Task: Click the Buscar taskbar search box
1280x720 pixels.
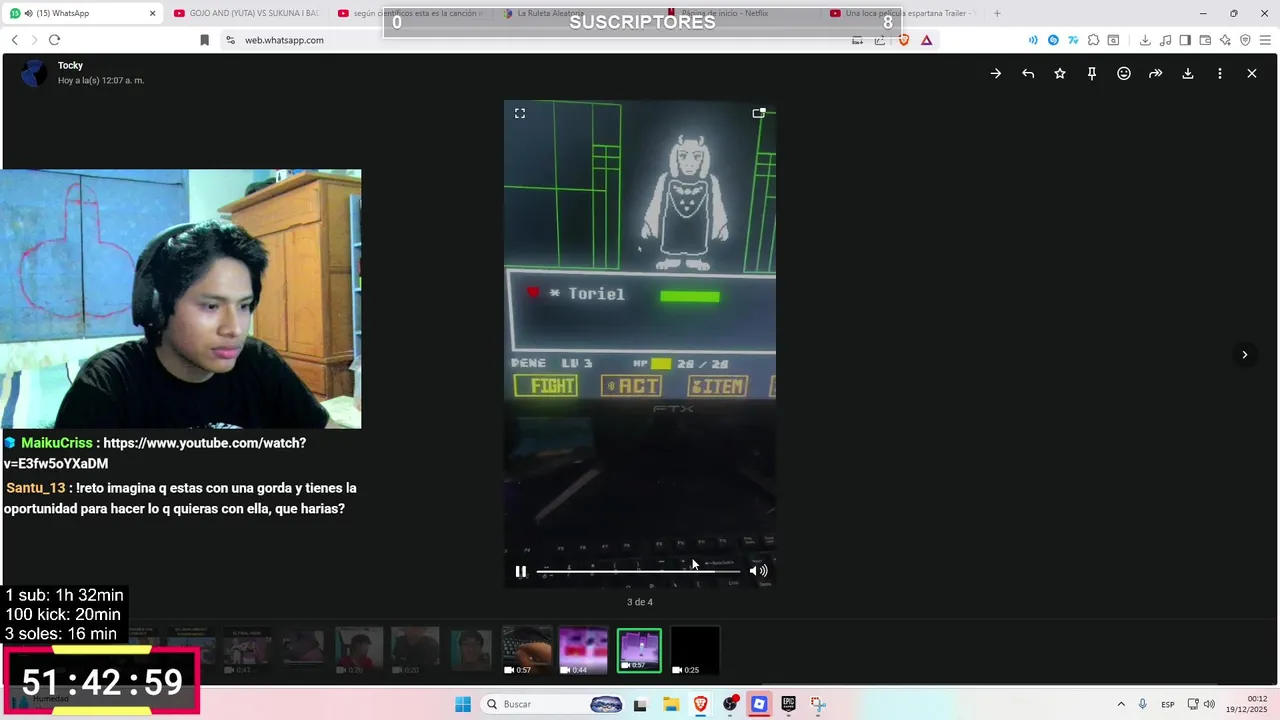Action: (x=552, y=704)
